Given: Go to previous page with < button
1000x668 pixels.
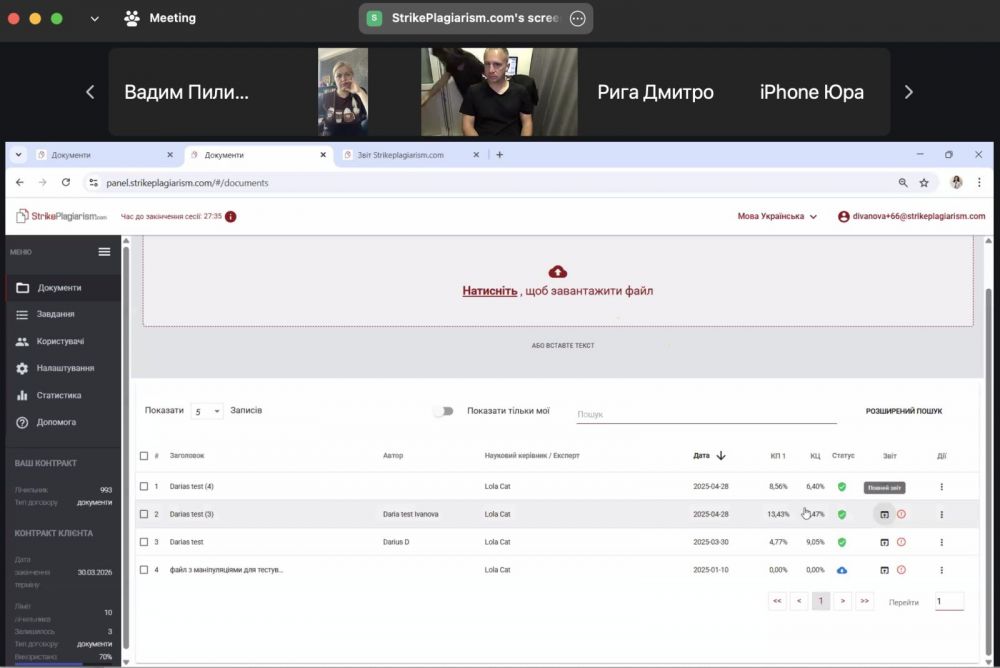Looking at the screenshot, I should [x=798, y=601].
